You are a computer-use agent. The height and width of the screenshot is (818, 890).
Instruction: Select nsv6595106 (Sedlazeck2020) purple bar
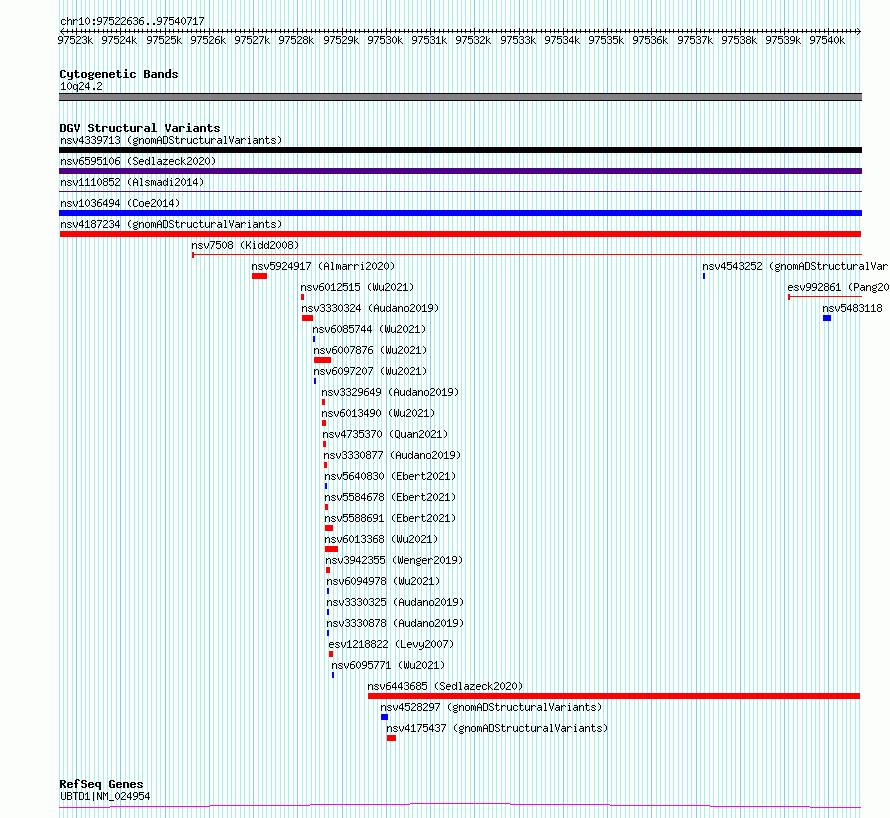460,171
